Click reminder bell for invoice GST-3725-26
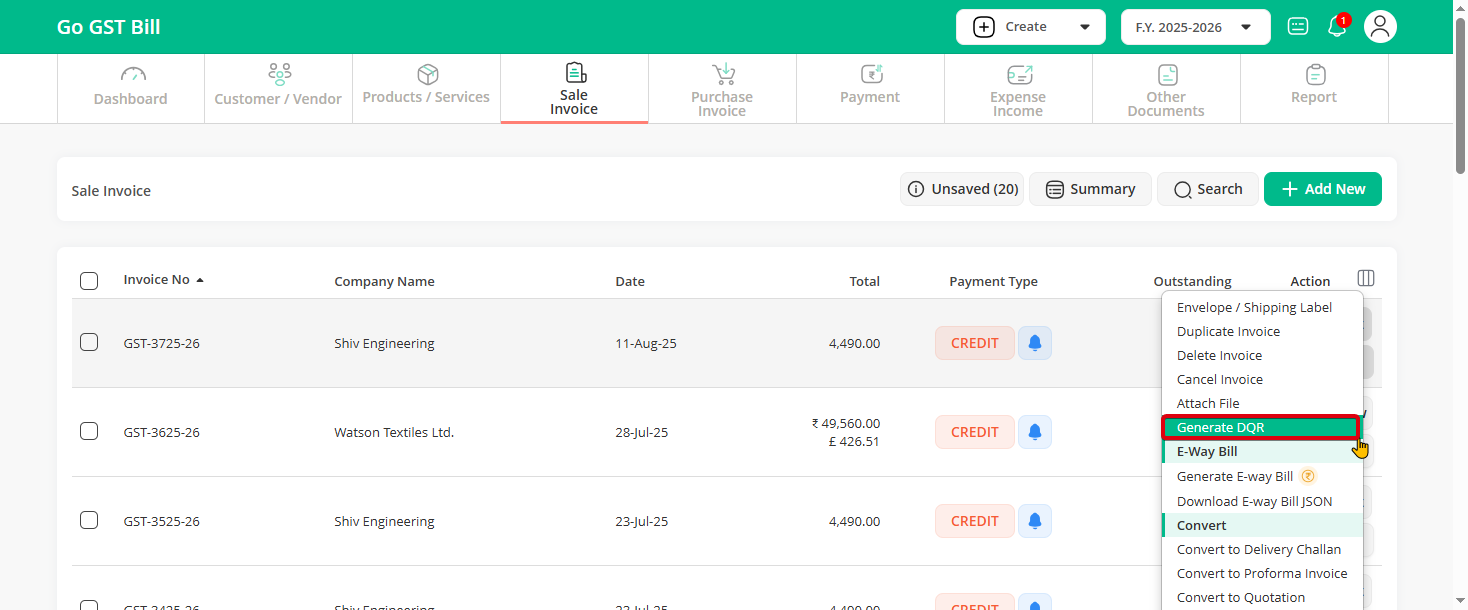 (x=1035, y=343)
